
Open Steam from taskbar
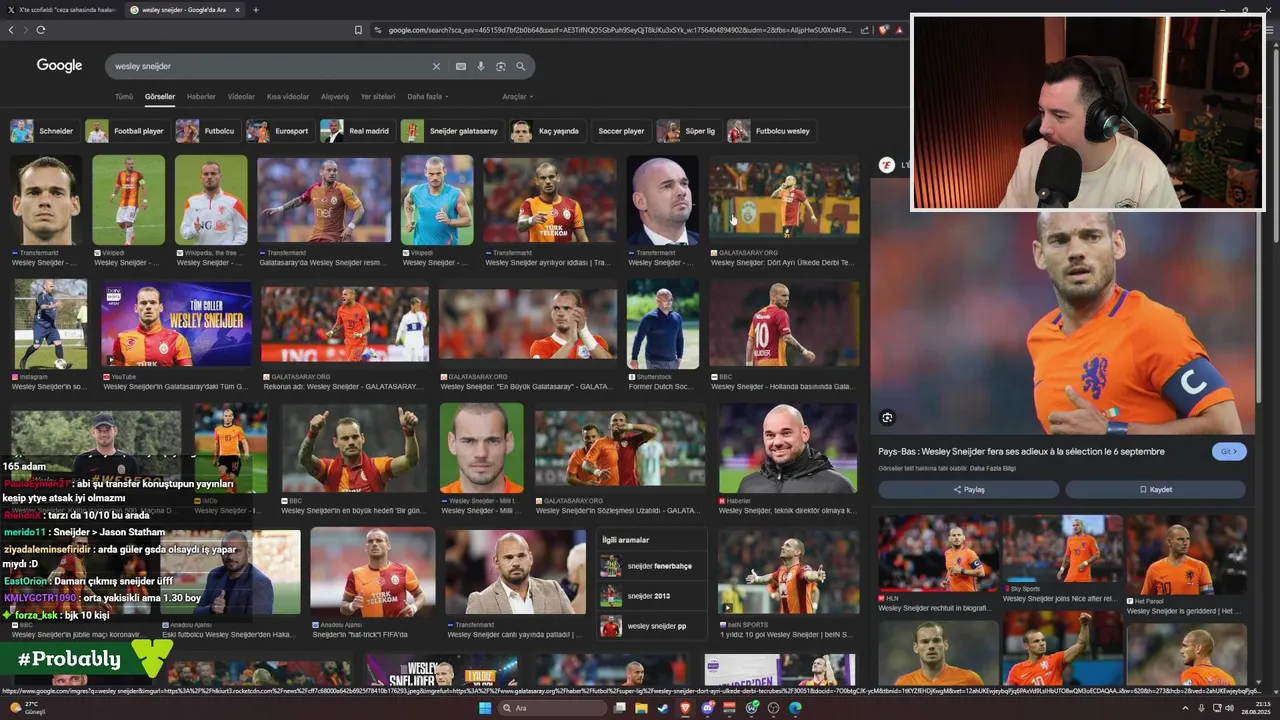coord(662,708)
